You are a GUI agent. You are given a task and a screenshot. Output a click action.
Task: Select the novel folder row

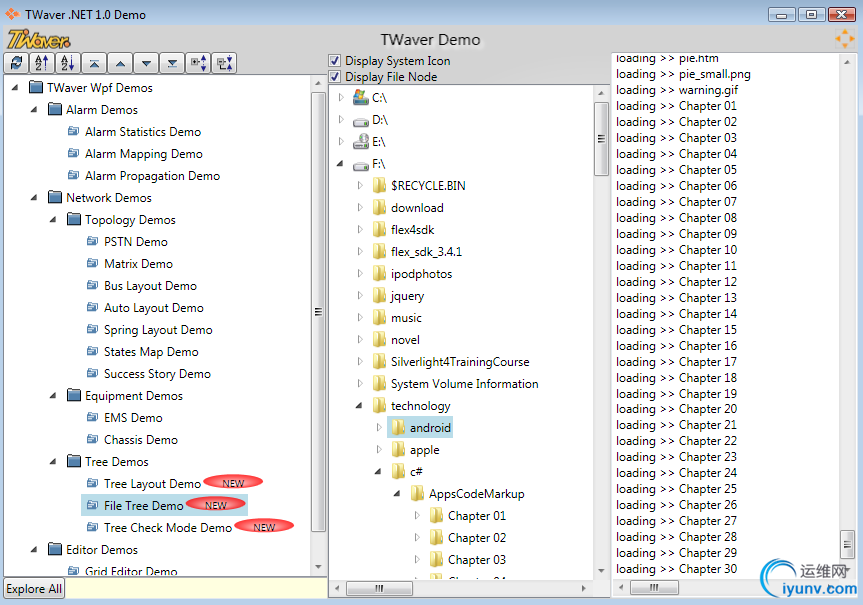tap(405, 340)
